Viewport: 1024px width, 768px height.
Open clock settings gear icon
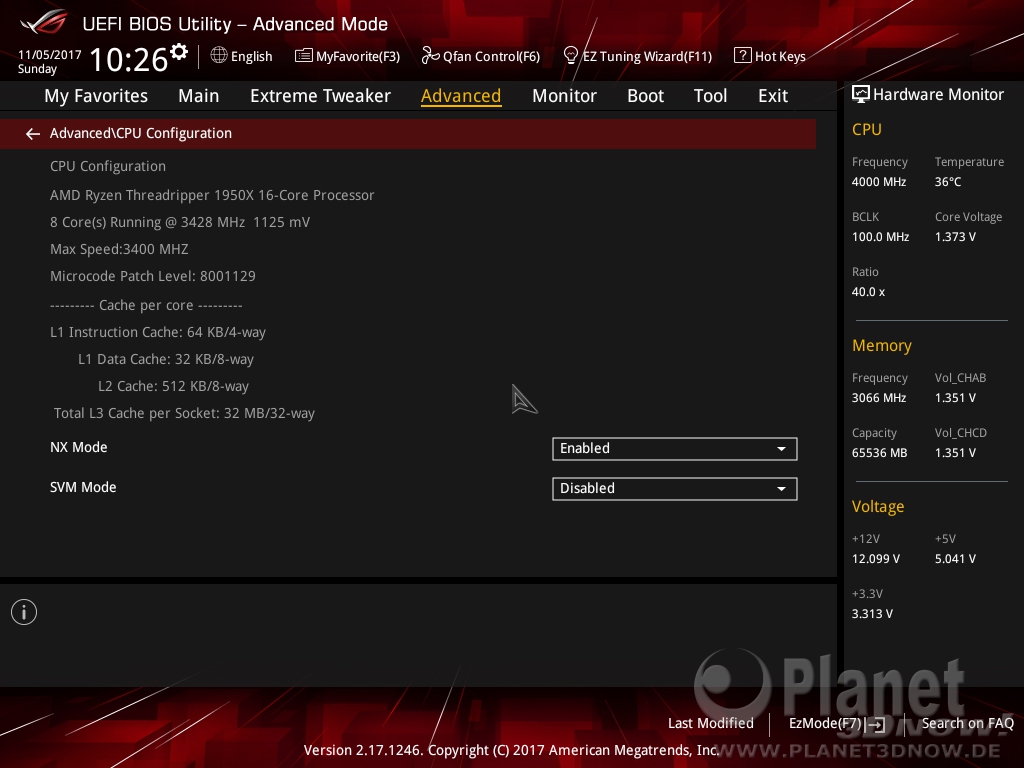[179, 52]
